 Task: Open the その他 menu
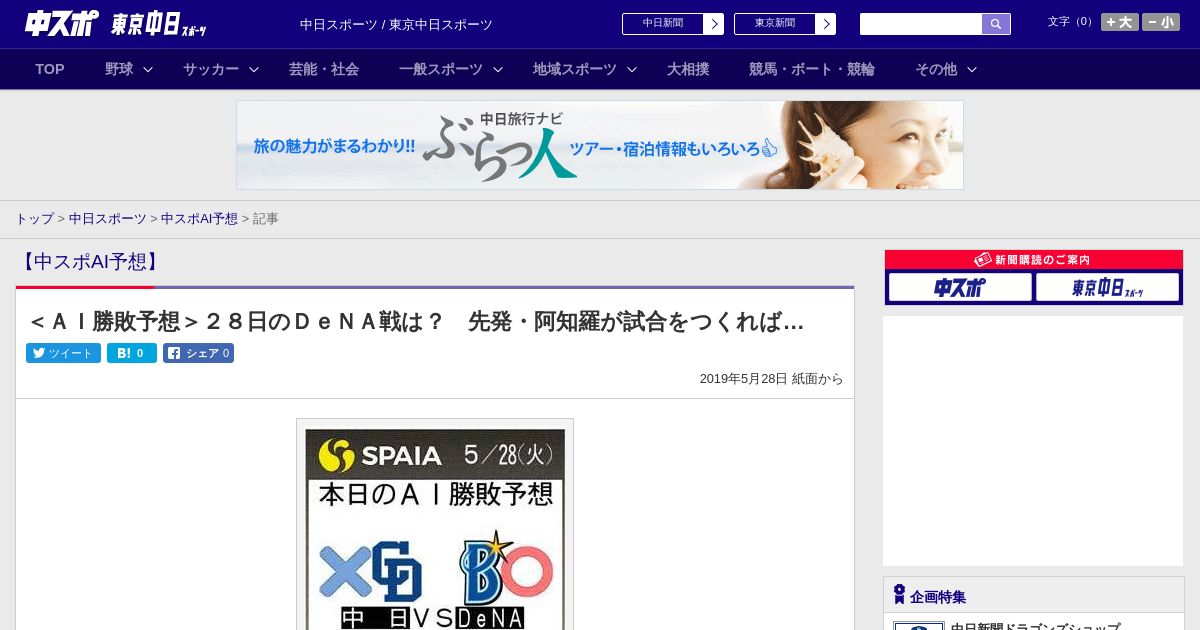coord(936,69)
